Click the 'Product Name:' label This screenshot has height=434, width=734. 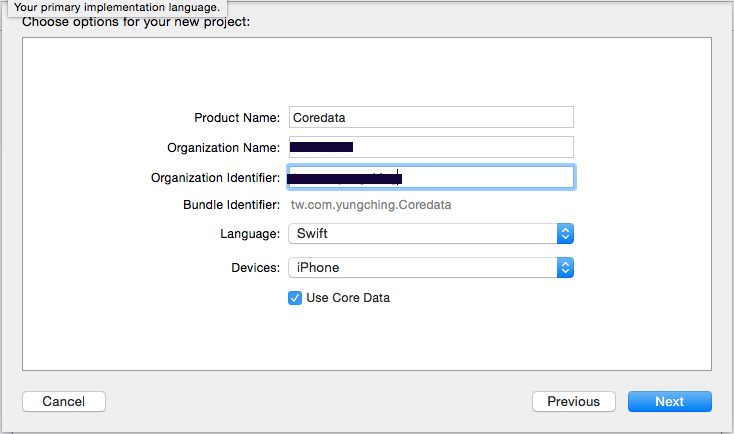[237, 118]
